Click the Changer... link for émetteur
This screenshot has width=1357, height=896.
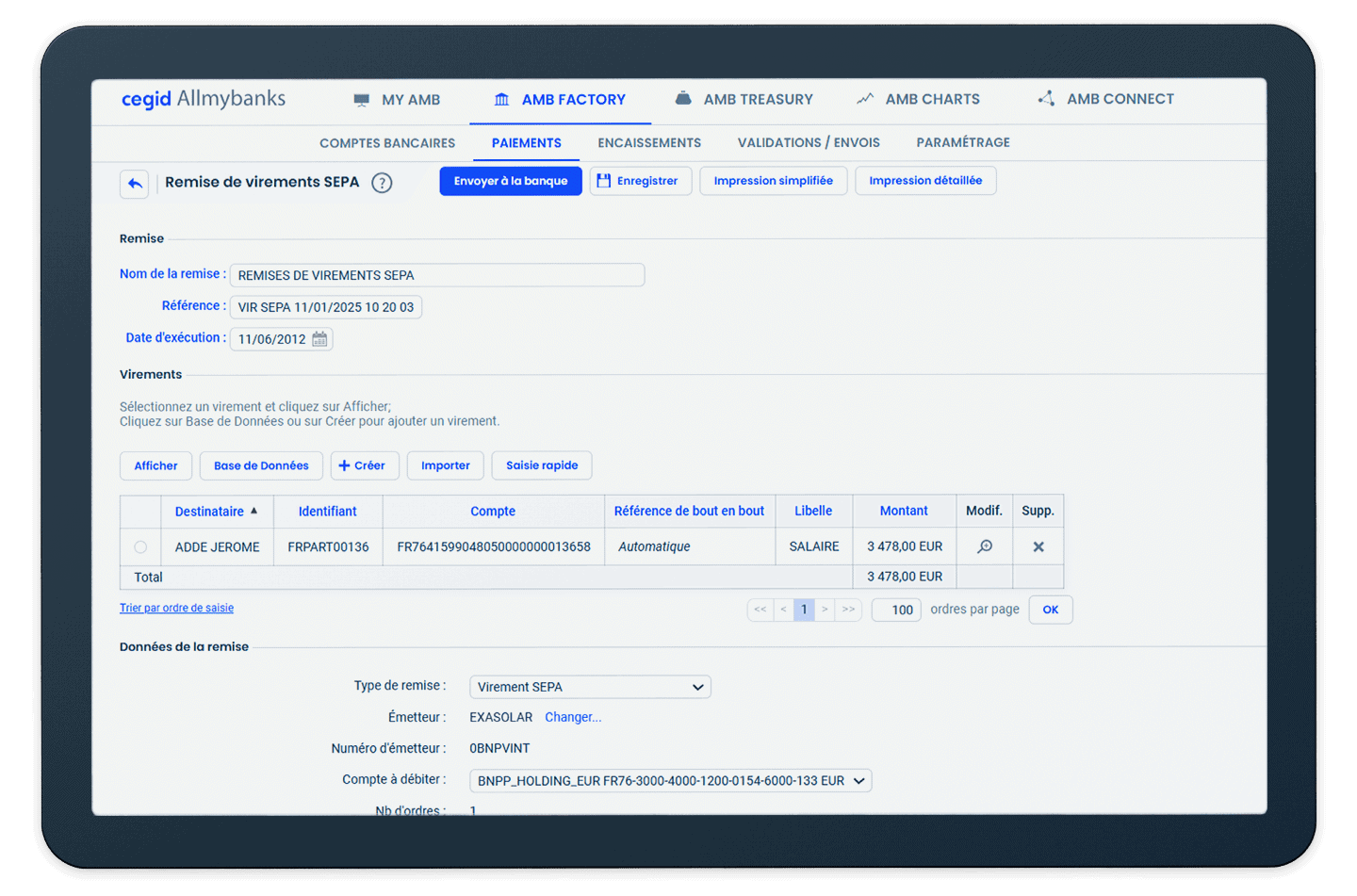click(573, 718)
